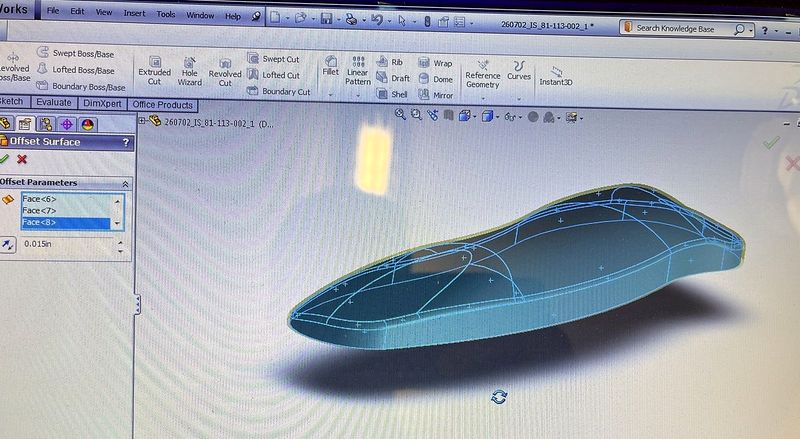Click the Select arrow tool

[x=403, y=21]
